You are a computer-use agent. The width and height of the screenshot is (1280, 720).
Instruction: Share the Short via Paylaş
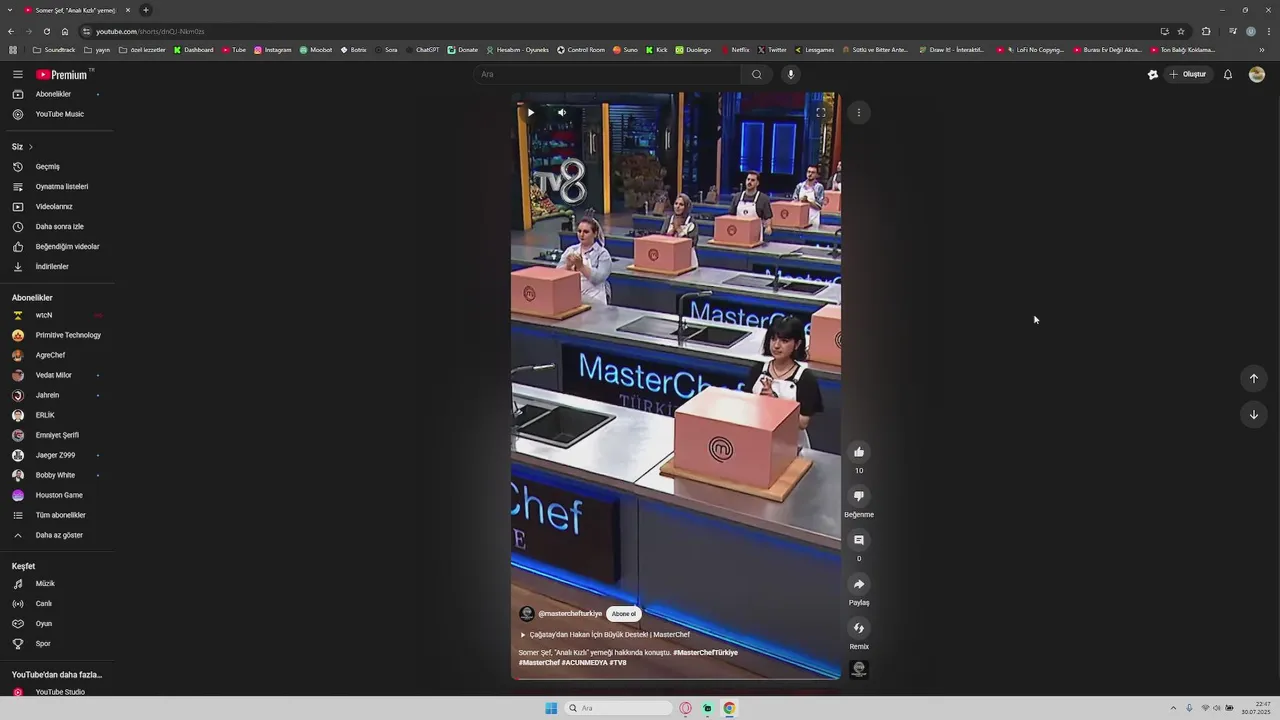pos(859,584)
